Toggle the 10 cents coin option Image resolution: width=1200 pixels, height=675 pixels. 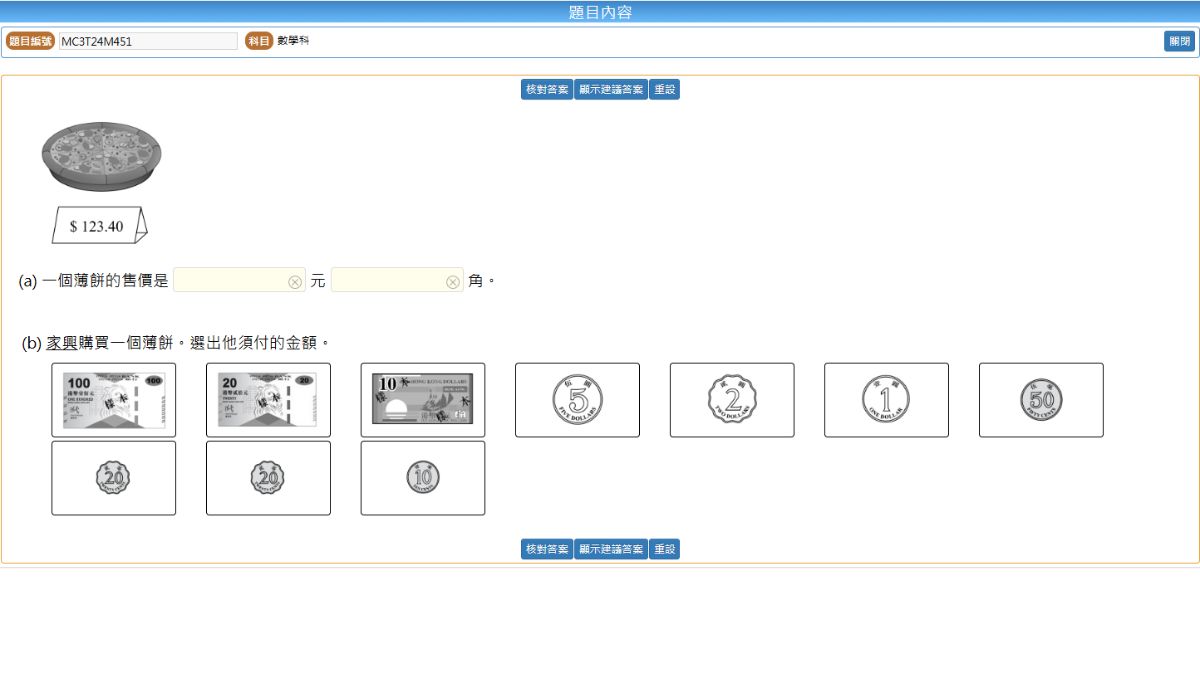[422, 478]
